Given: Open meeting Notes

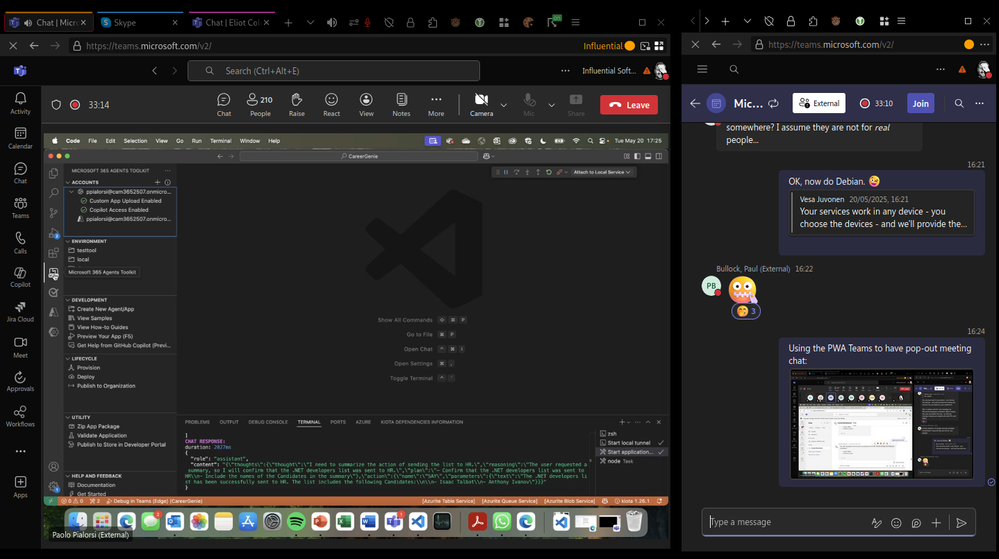Looking at the screenshot, I should click(401, 105).
